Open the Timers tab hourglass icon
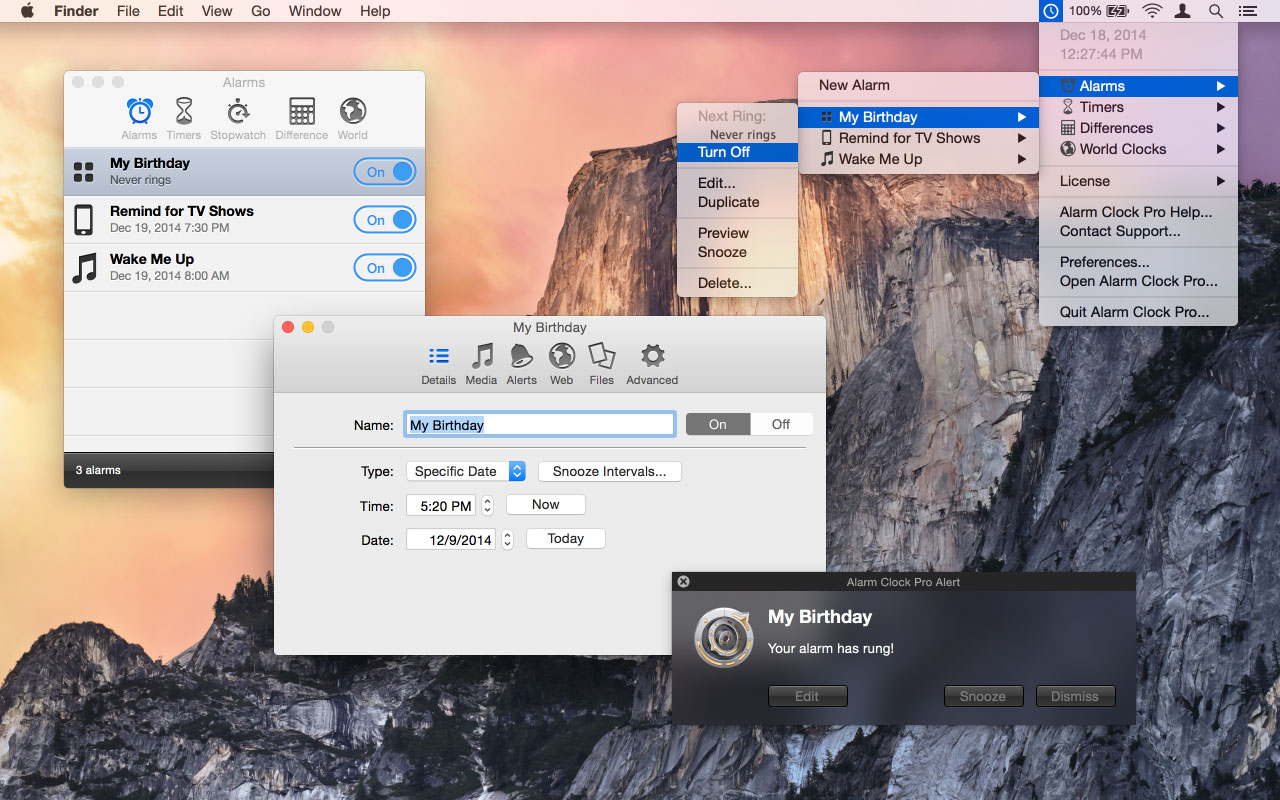 tap(184, 111)
